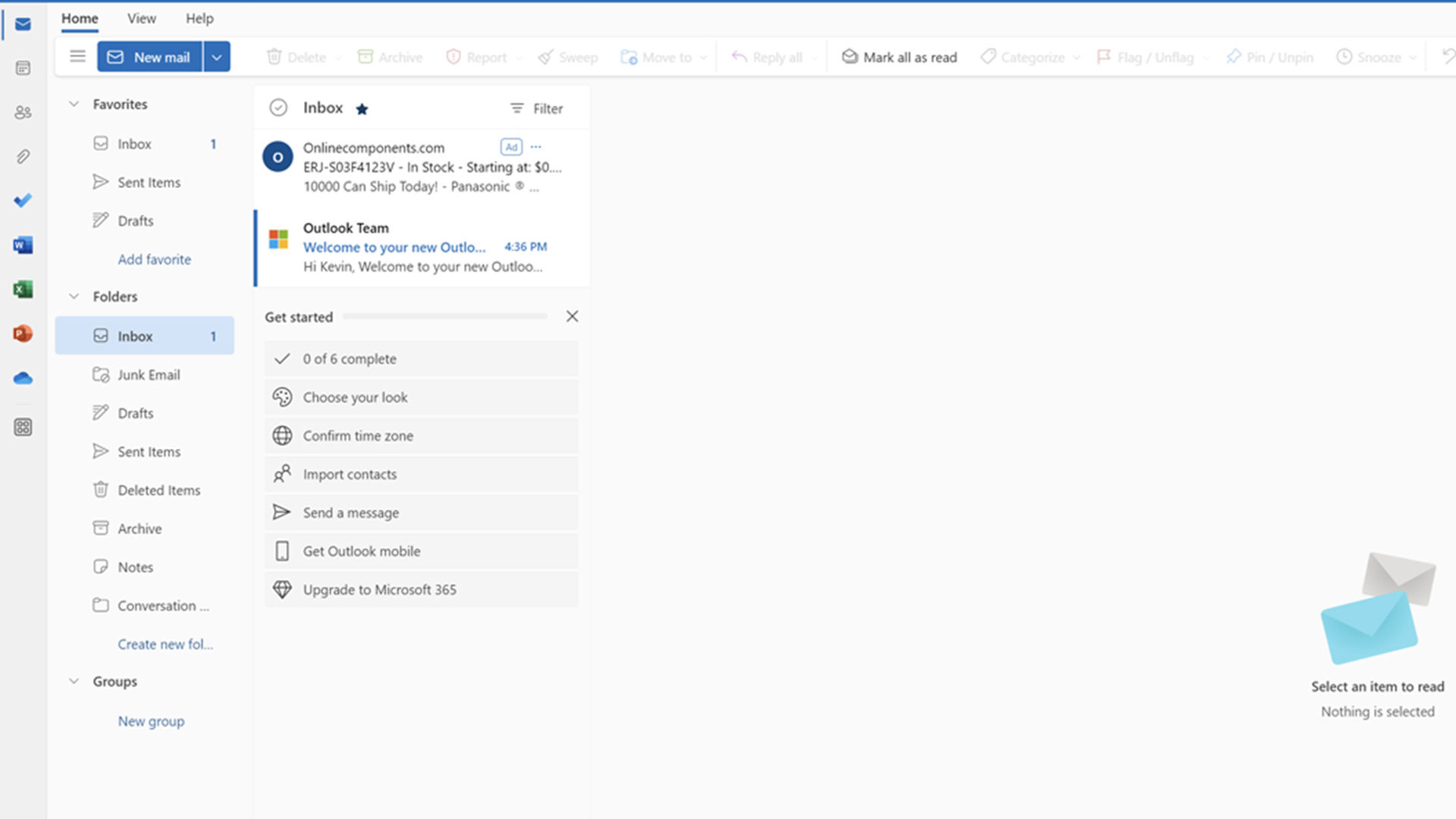Launch PowerPoint from the sidebar
The height and width of the screenshot is (819, 1456).
23,333
